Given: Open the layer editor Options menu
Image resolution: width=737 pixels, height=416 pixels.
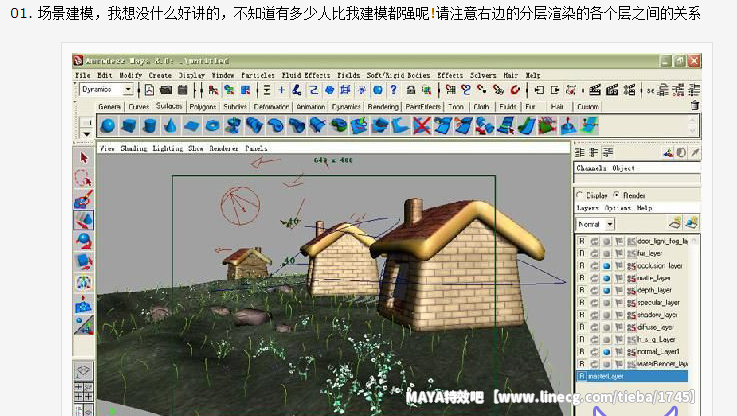Looking at the screenshot, I should (x=617, y=207).
